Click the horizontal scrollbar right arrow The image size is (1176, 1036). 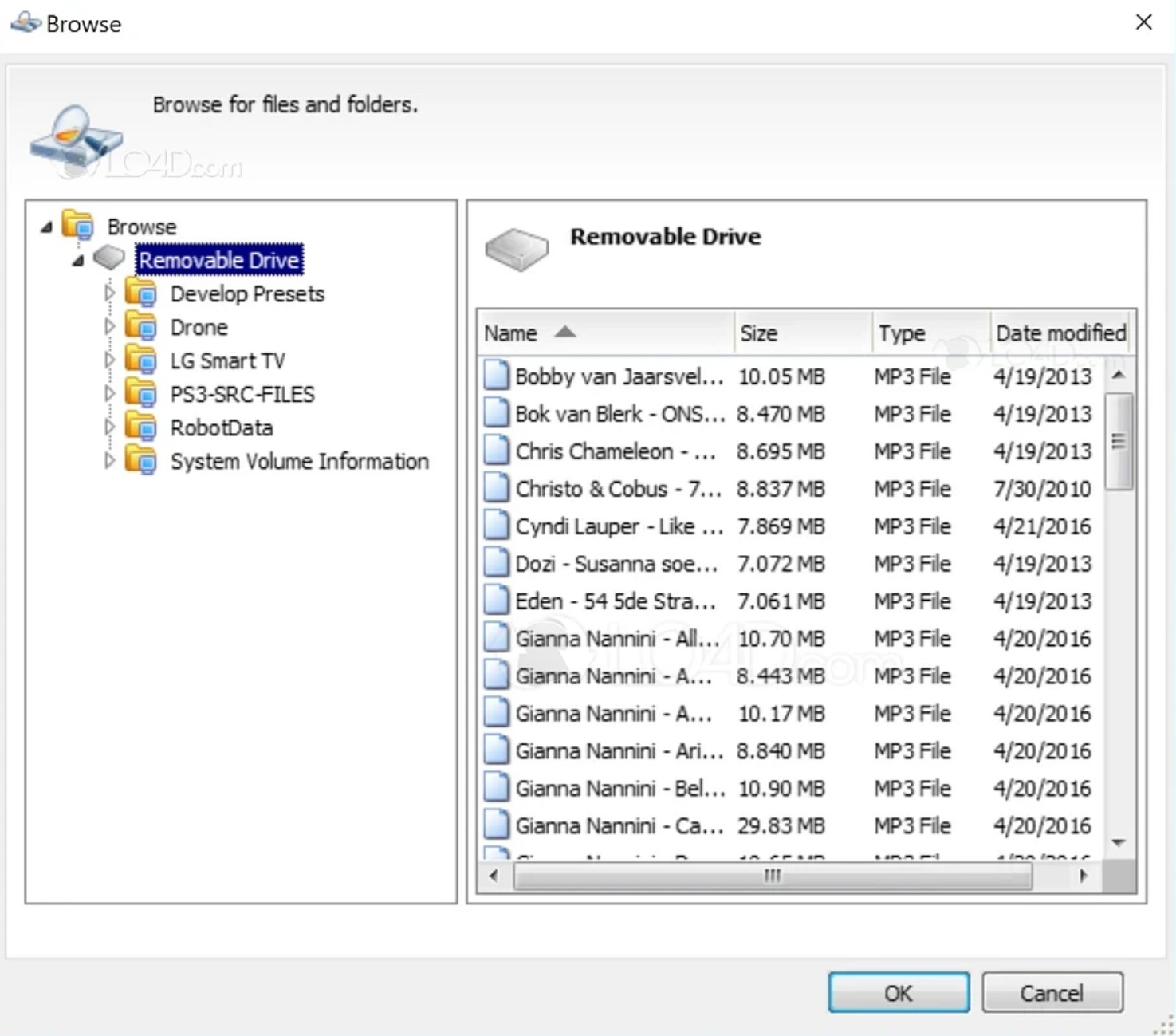(1083, 876)
